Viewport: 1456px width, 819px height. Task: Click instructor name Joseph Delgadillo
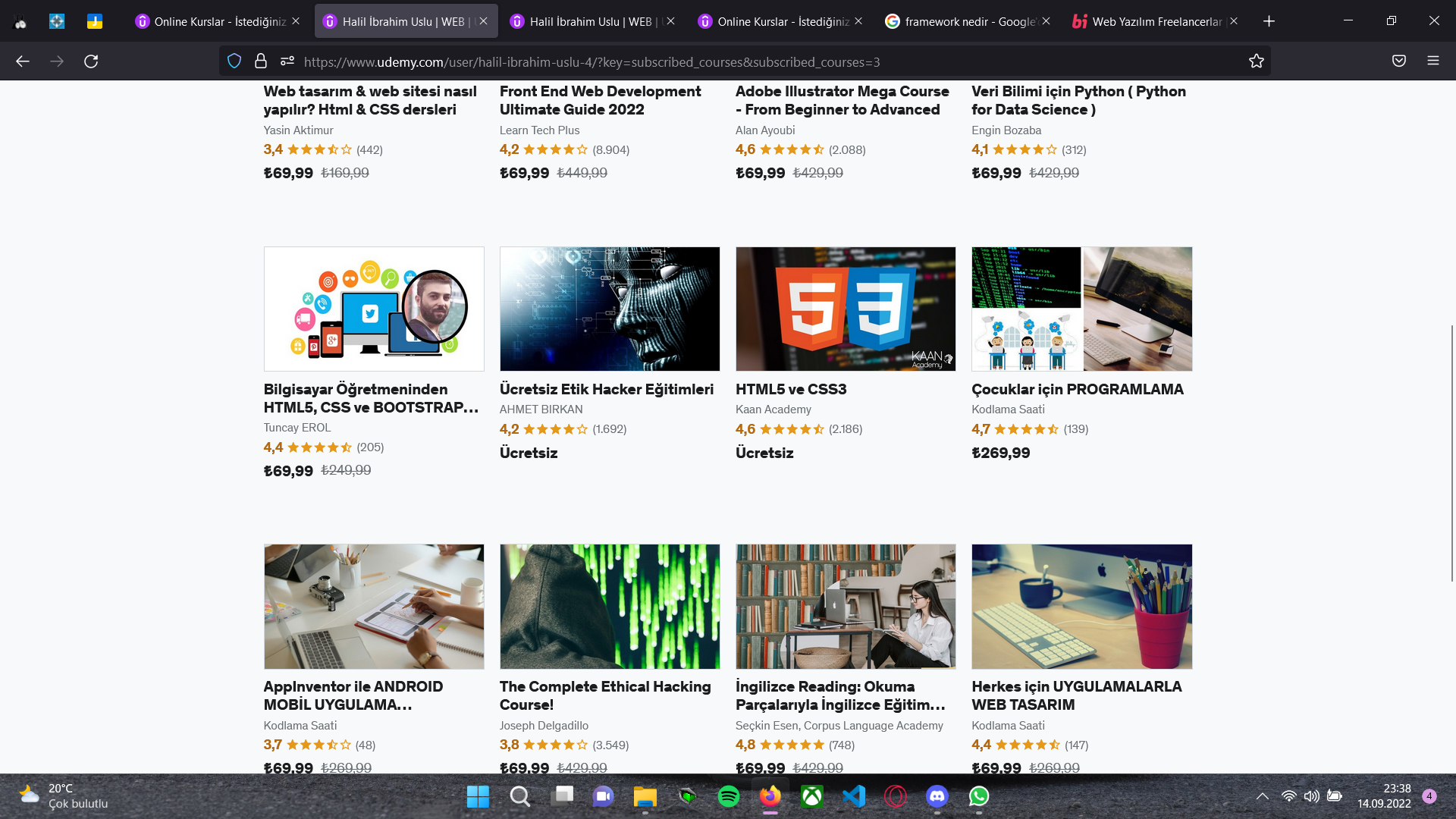(x=544, y=726)
